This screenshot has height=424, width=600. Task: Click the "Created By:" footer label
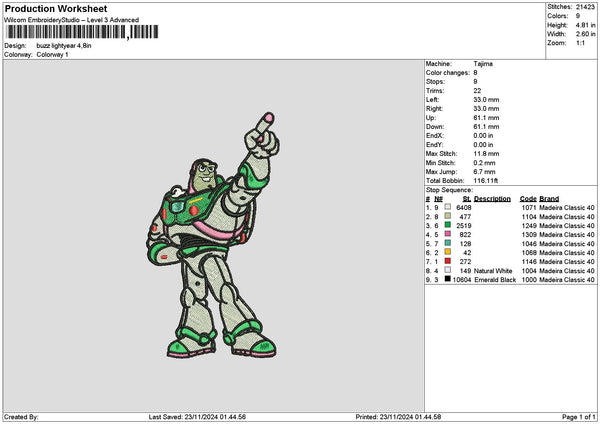click(21, 417)
